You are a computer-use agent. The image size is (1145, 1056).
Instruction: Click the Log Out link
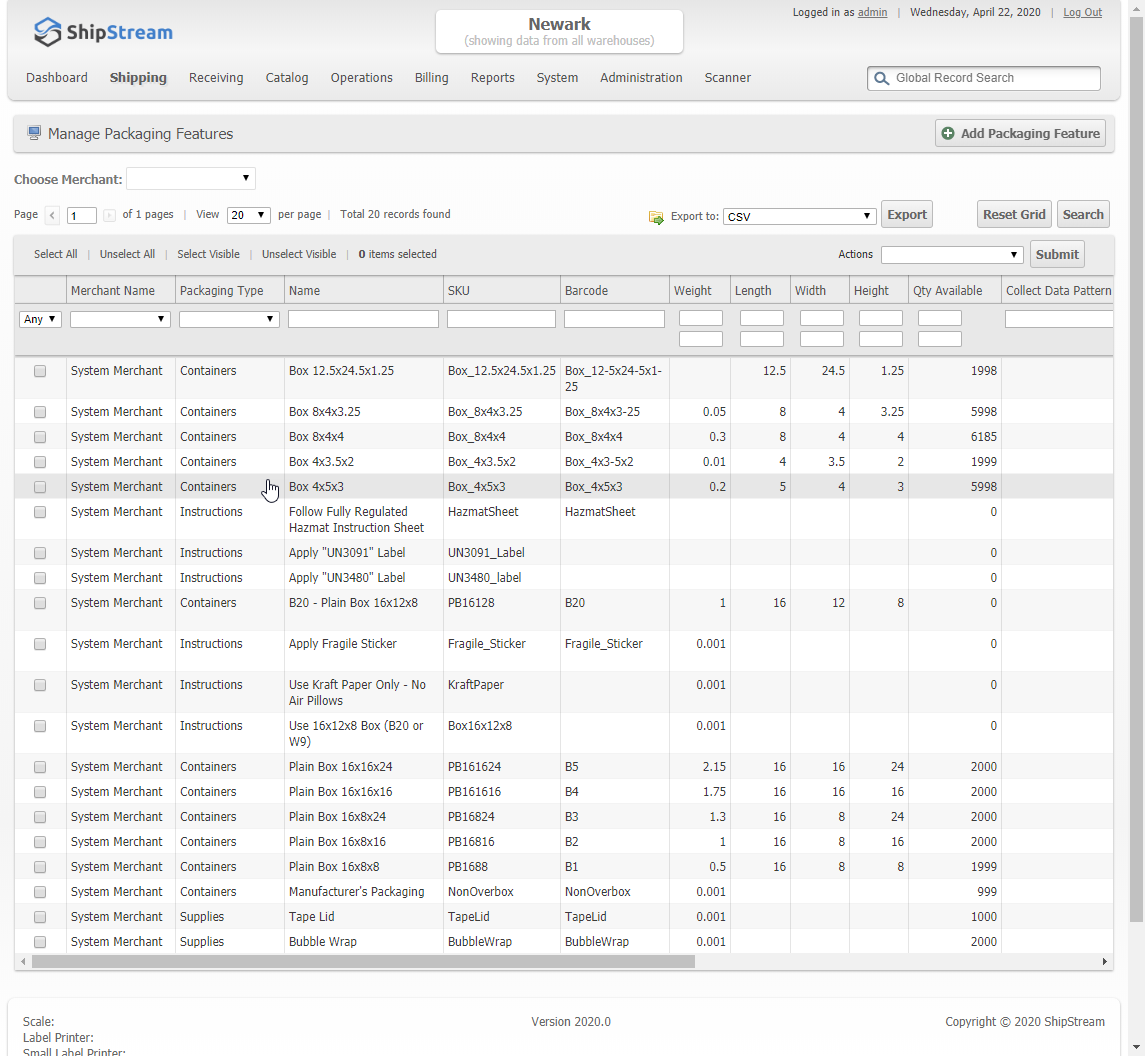point(1082,12)
